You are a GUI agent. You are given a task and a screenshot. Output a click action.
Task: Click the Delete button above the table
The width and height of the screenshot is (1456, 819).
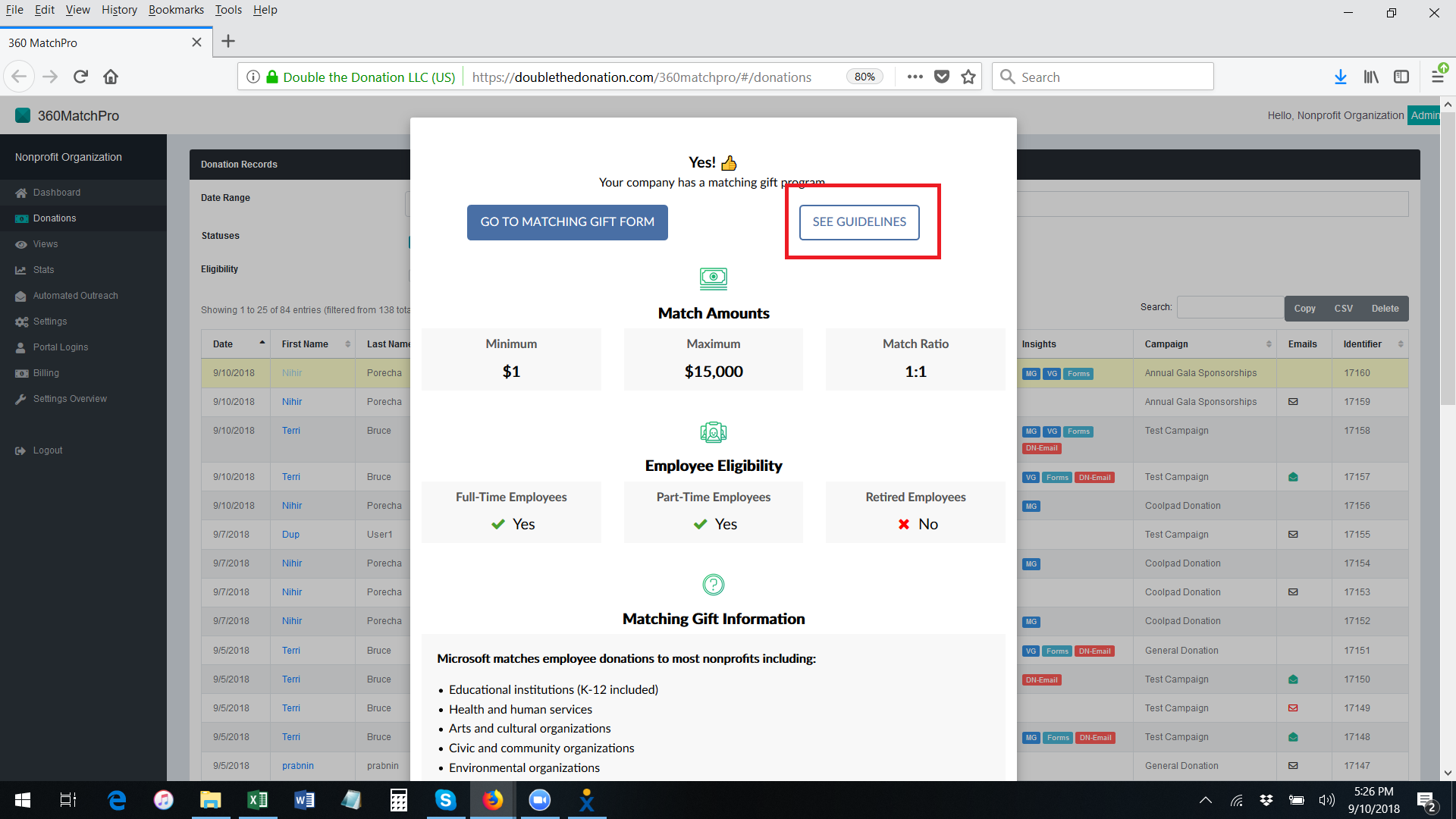tap(1385, 309)
